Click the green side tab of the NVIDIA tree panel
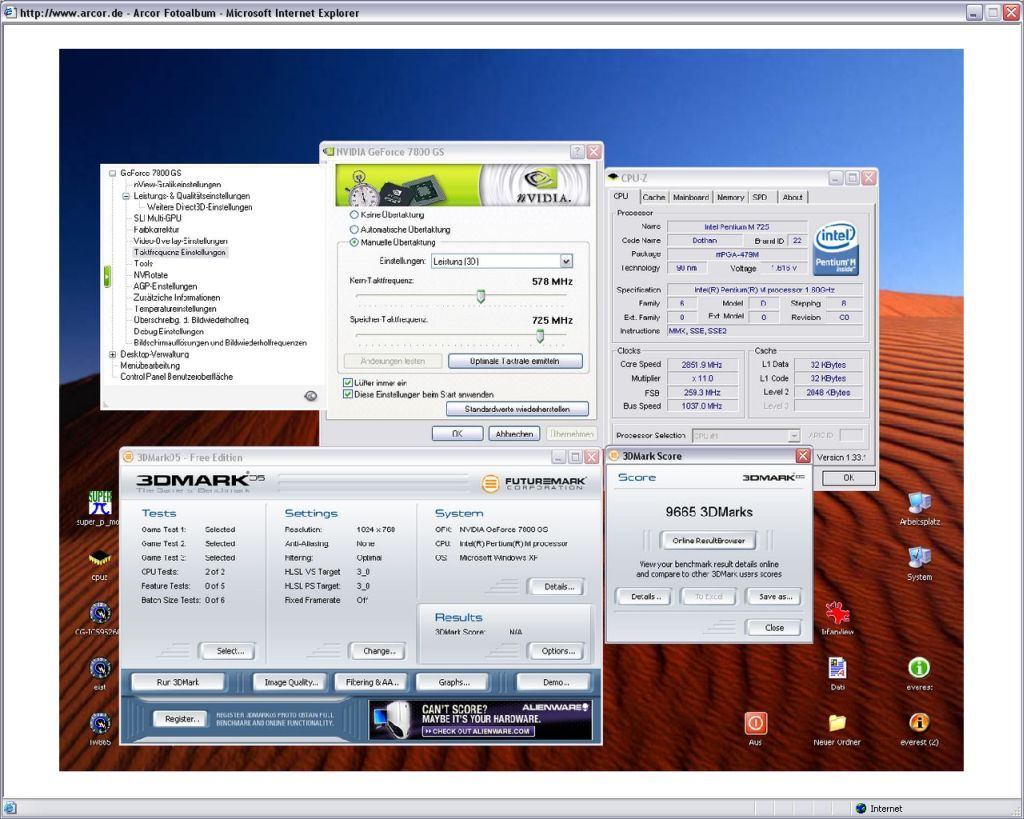 [107, 276]
